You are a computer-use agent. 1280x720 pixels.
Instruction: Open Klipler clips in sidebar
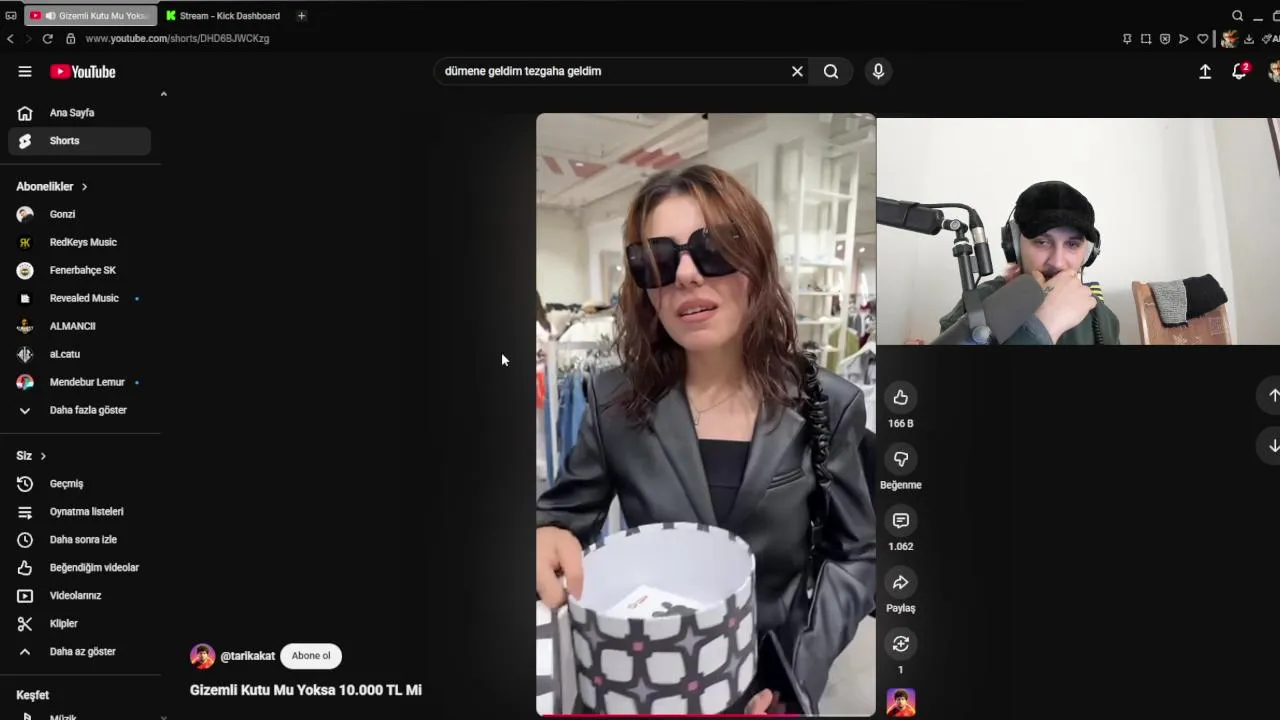point(80,624)
